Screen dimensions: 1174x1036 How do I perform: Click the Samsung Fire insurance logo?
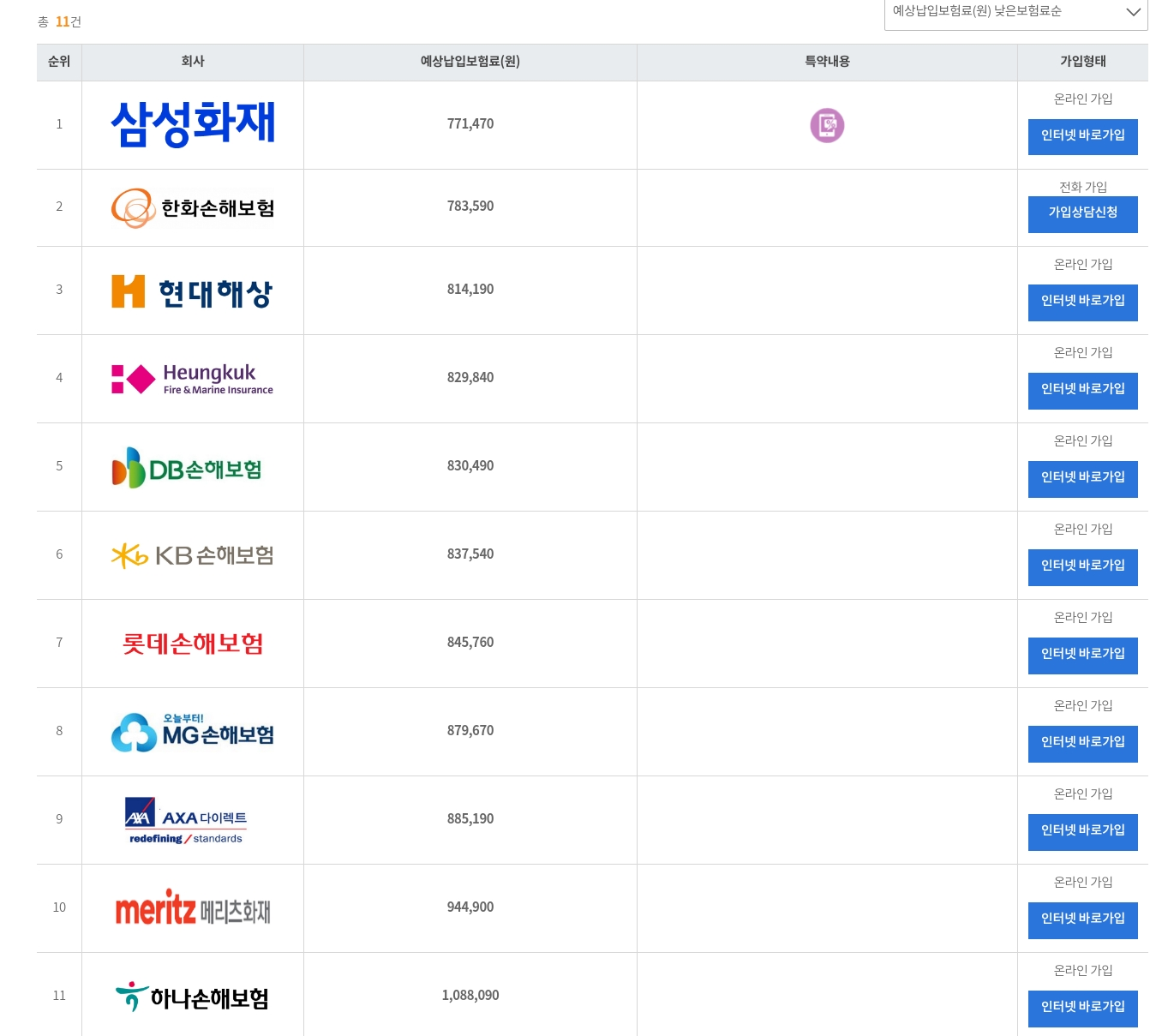tap(193, 124)
